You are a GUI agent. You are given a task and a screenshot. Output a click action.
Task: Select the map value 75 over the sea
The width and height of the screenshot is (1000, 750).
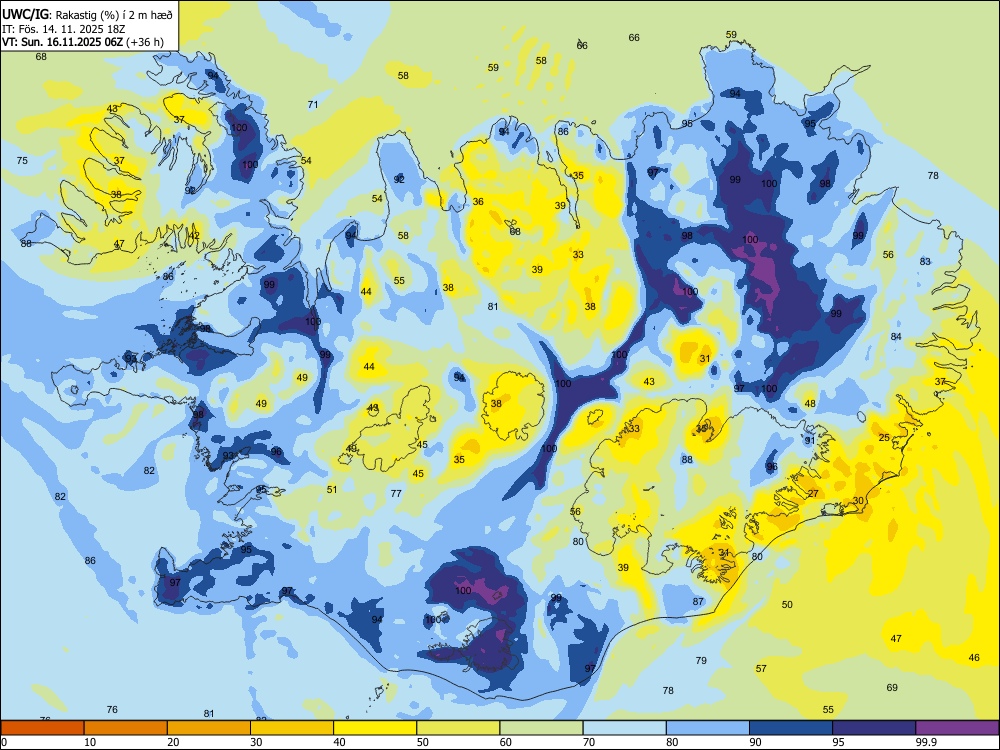pyautogui.click(x=22, y=161)
